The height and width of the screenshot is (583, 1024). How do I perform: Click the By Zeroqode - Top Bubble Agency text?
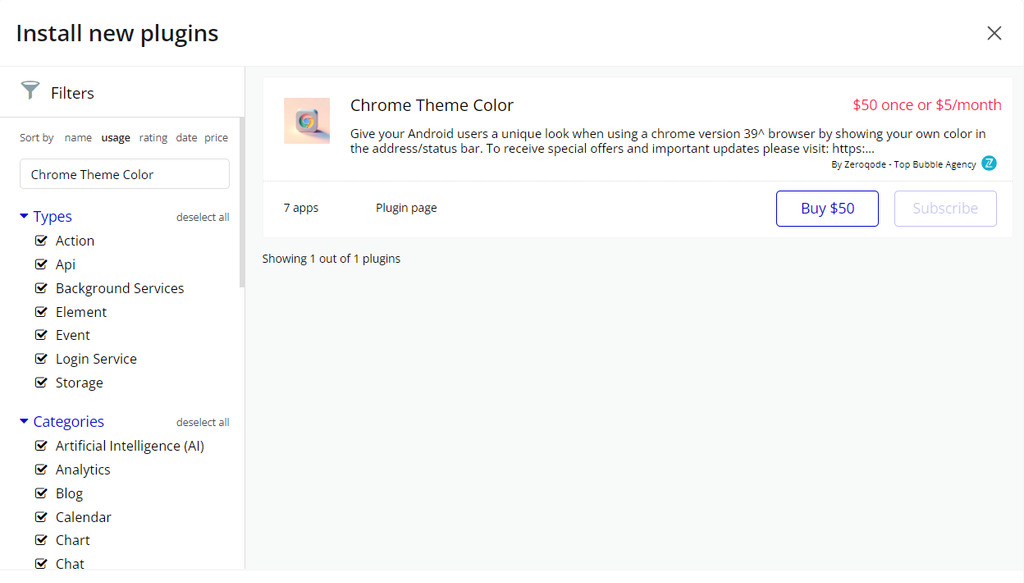(x=903, y=165)
